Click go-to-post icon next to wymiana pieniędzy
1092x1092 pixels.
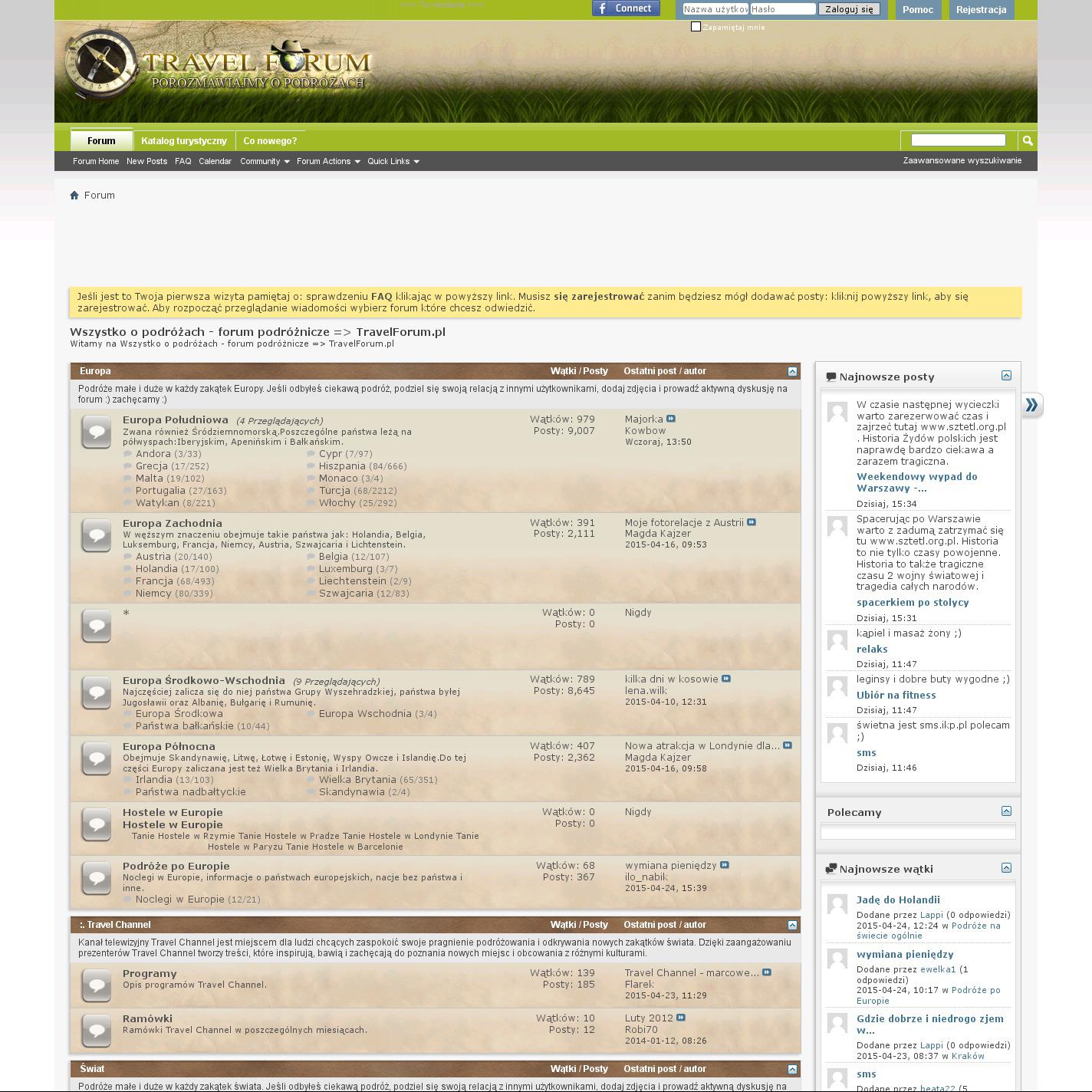[x=725, y=865]
